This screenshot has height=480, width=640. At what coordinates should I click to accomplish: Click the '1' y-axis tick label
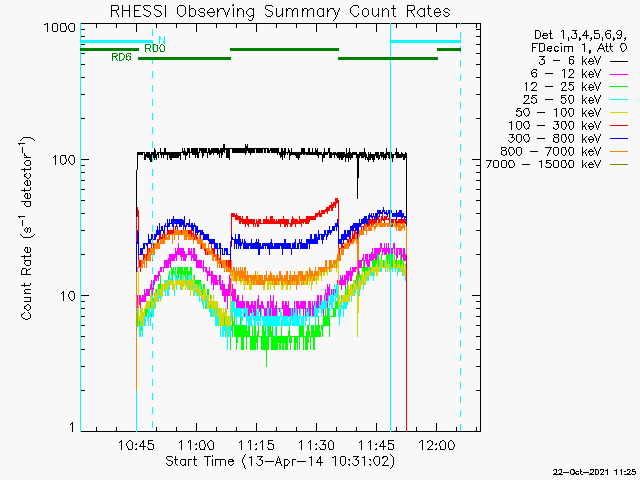pyautogui.click(x=73, y=427)
